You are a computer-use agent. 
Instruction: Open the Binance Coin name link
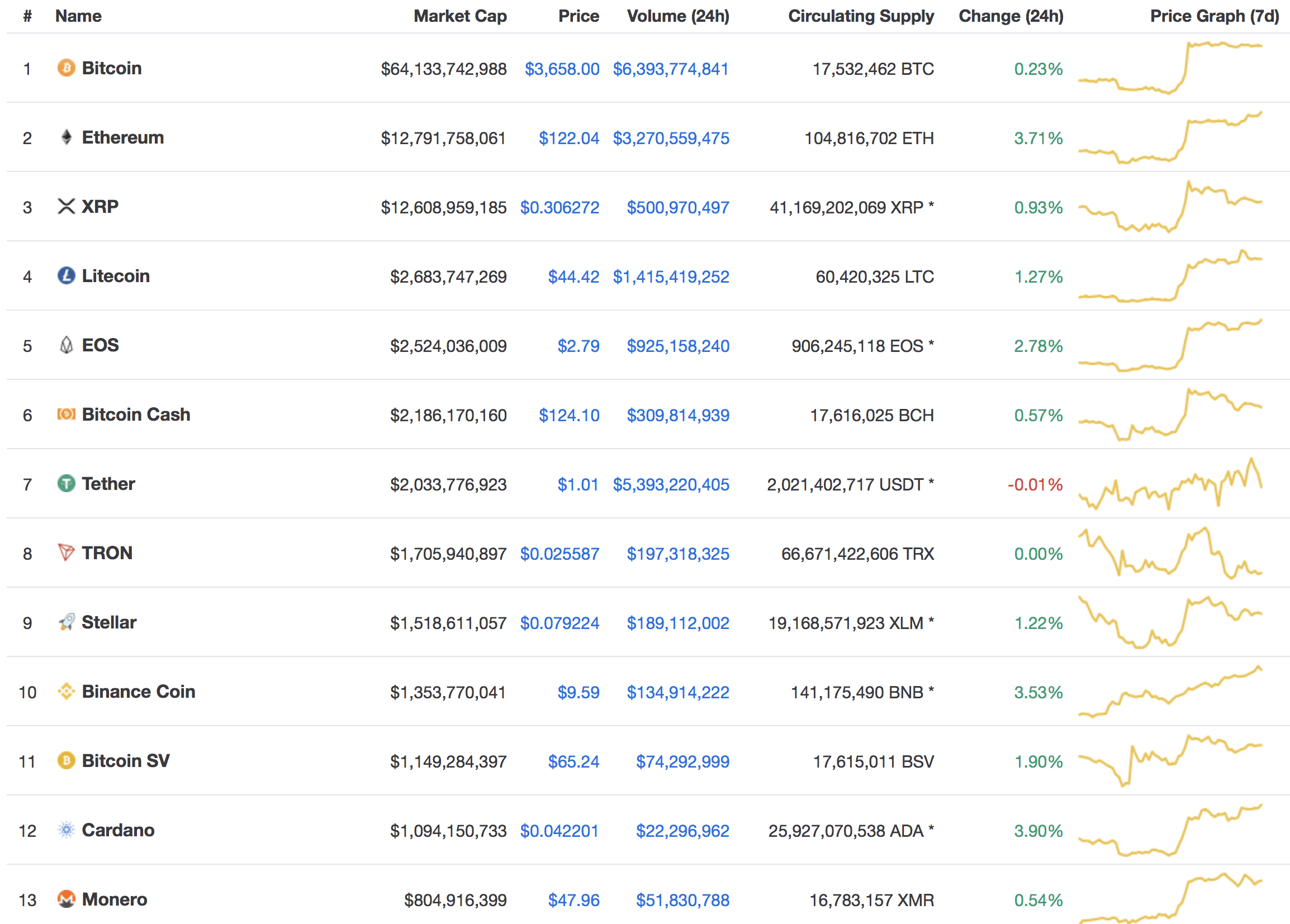[139, 692]
